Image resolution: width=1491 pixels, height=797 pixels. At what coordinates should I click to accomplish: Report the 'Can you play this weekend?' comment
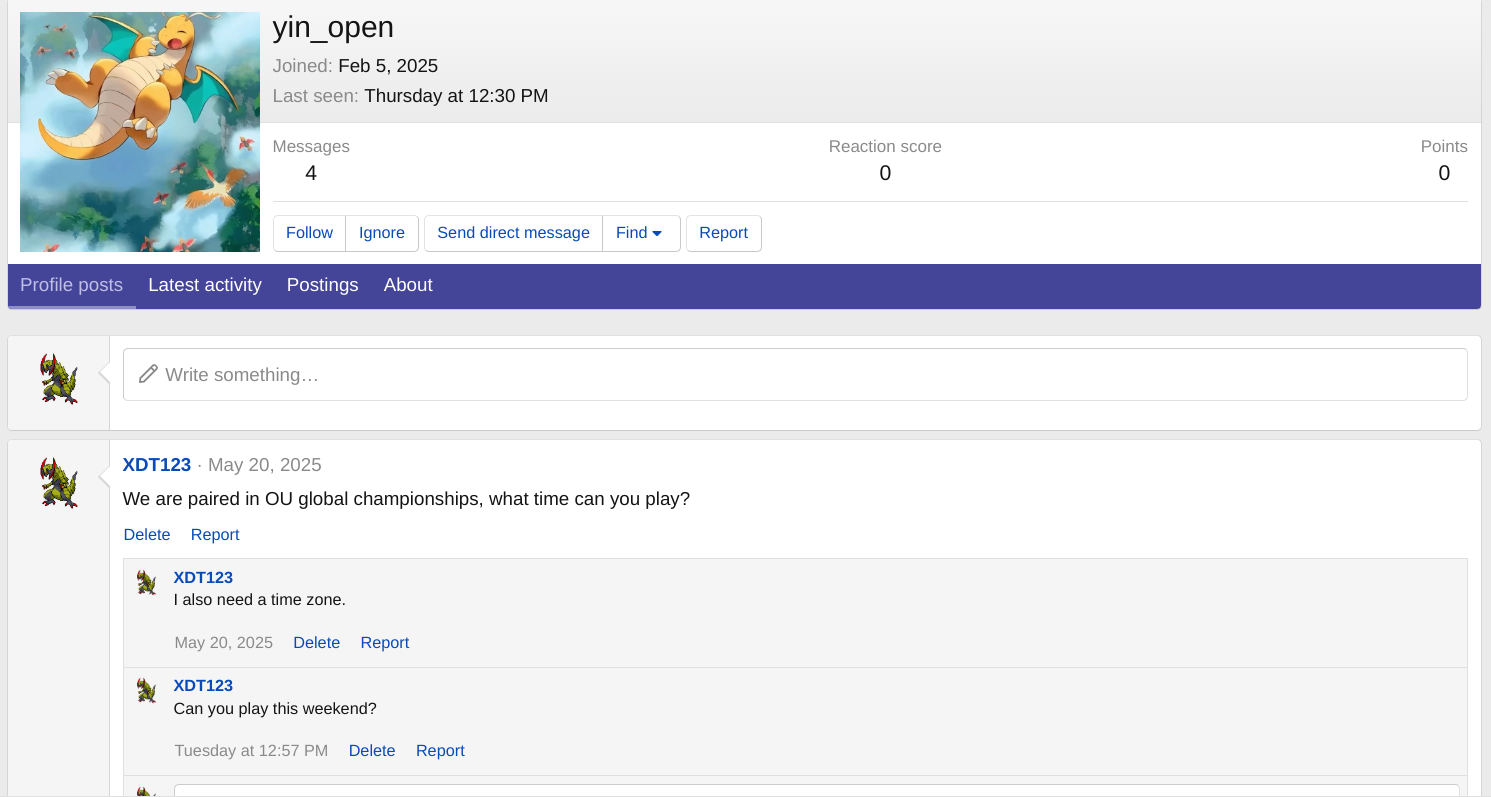point(440,751)
